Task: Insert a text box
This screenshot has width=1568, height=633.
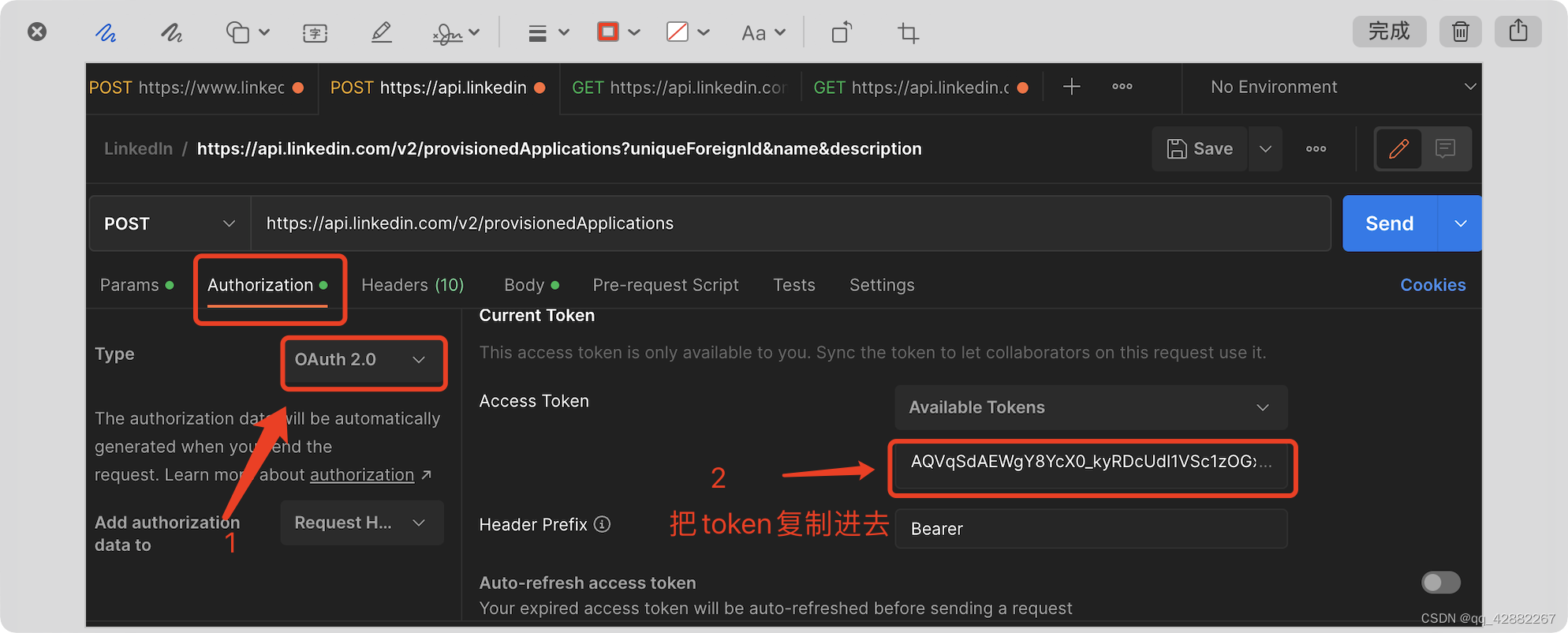Action: 315,32
